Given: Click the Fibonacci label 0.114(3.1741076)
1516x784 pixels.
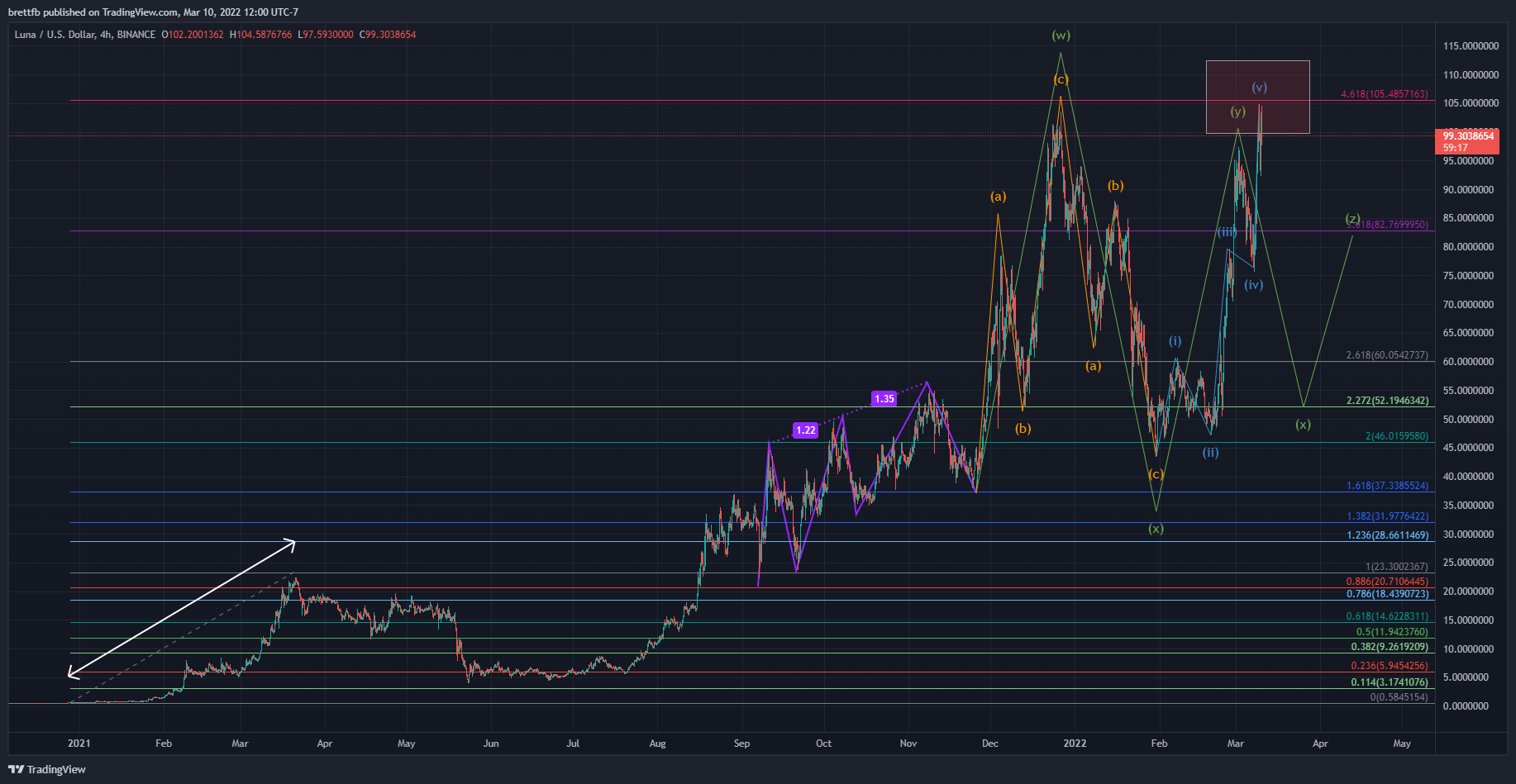Looking at the screenshot, I should (x=1390, y=682).
